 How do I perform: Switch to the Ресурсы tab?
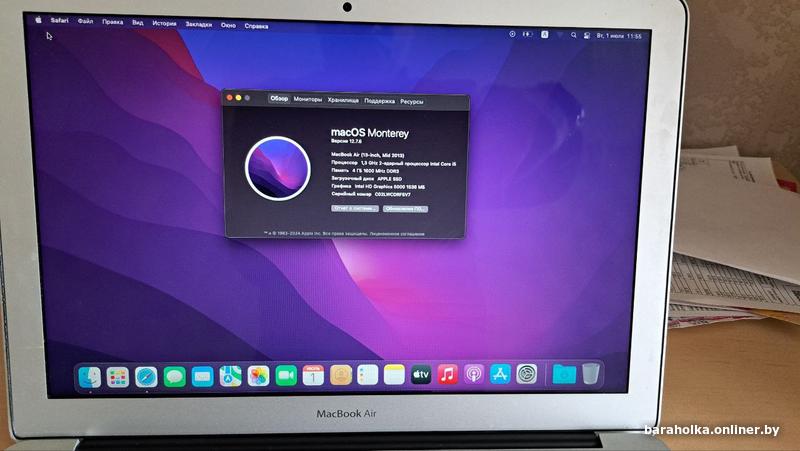(412, 102)
